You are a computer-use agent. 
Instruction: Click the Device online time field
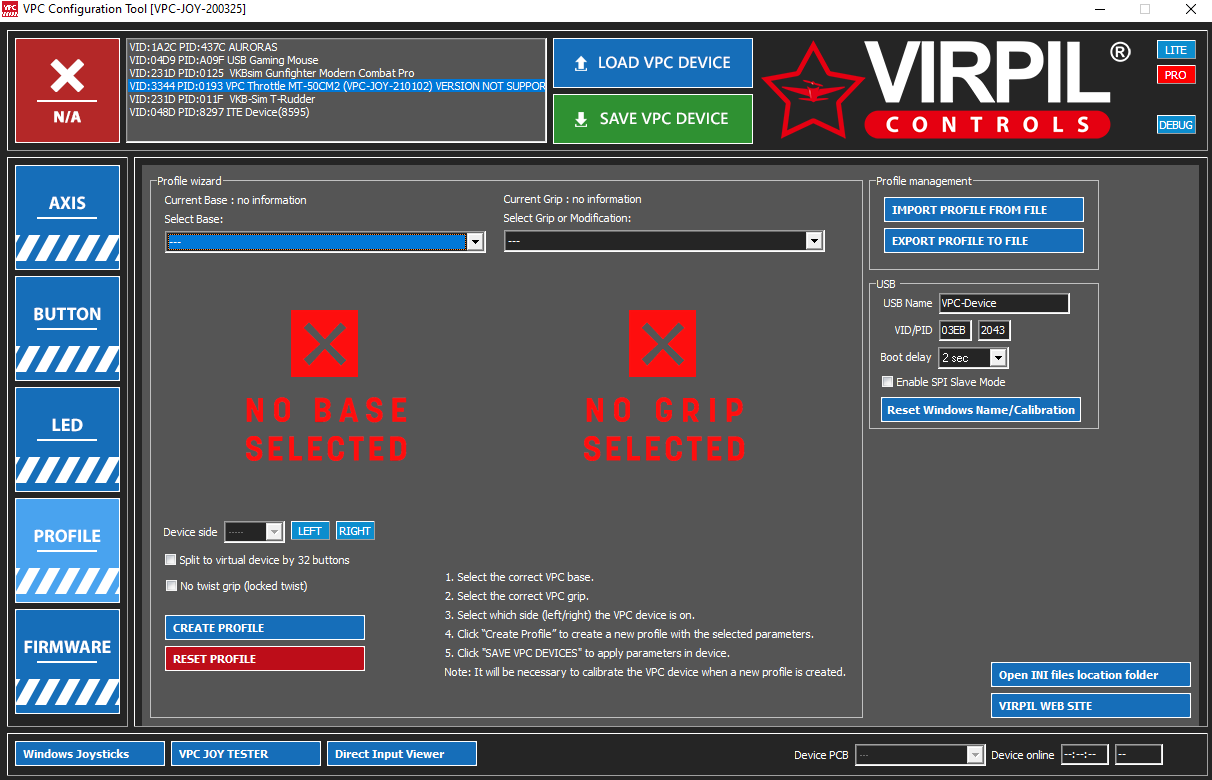[1085, 755]
